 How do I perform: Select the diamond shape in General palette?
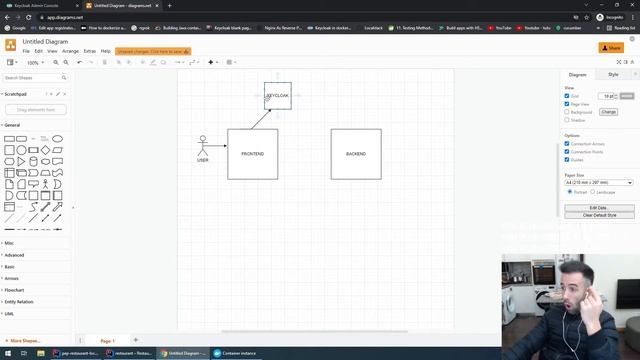click(x=45, y=150)
